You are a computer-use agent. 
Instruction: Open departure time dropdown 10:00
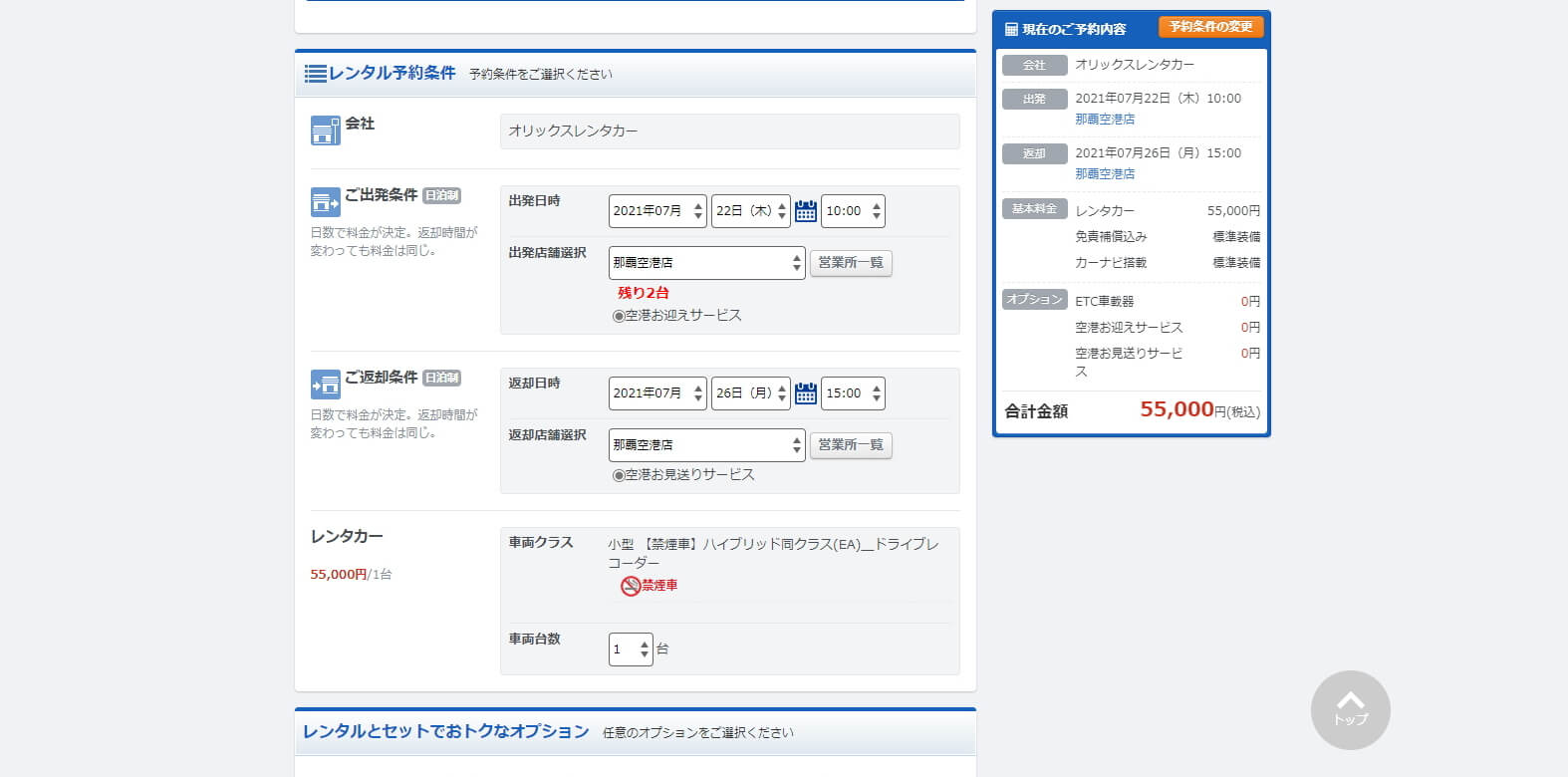click(853, 211)
